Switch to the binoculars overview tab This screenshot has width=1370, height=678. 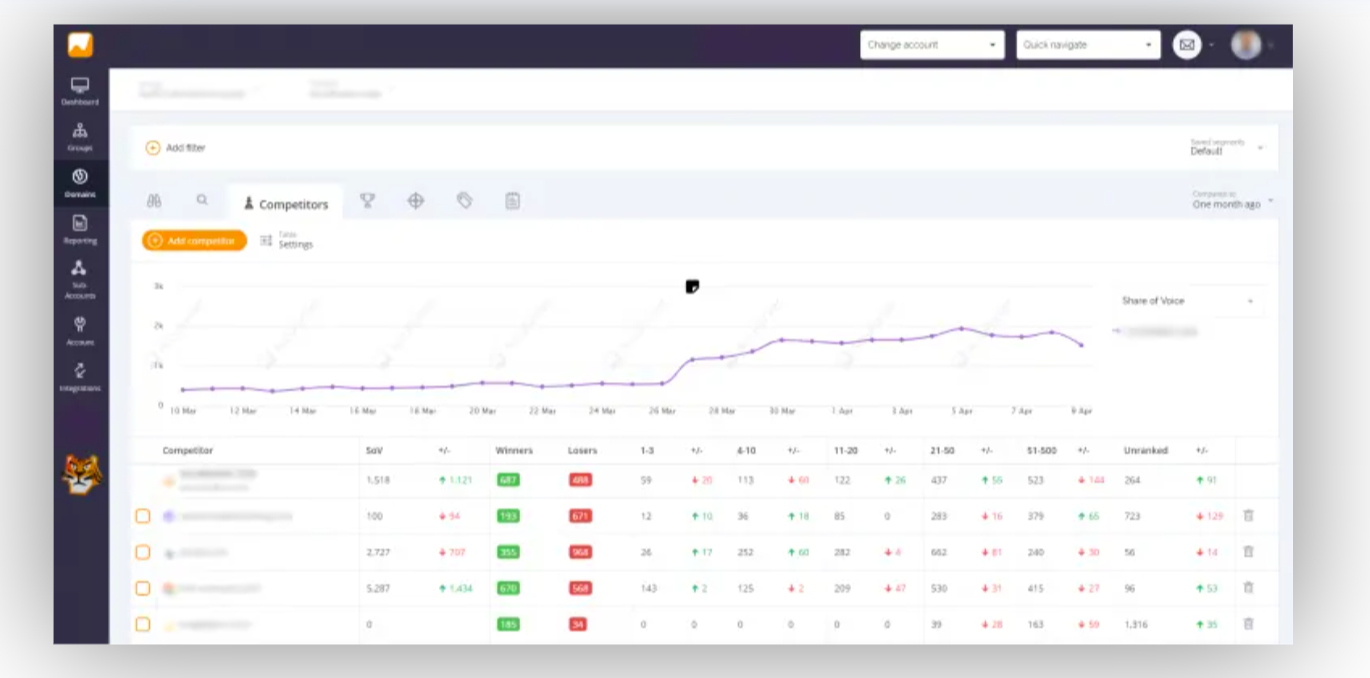[x=154, y=201]
